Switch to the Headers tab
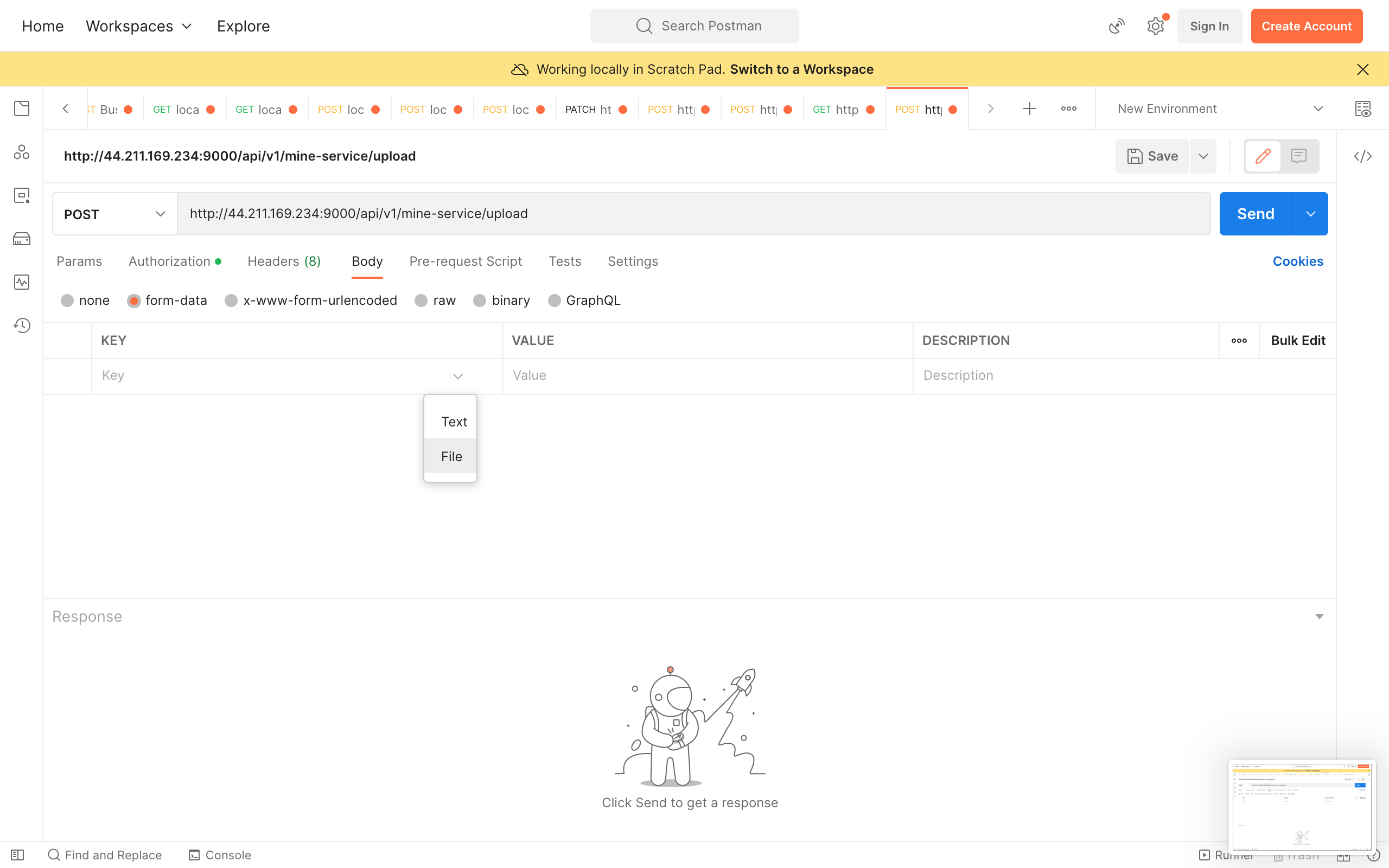Image resolution: width=1389 pixels, height=868 pixels. pos(284,261)
